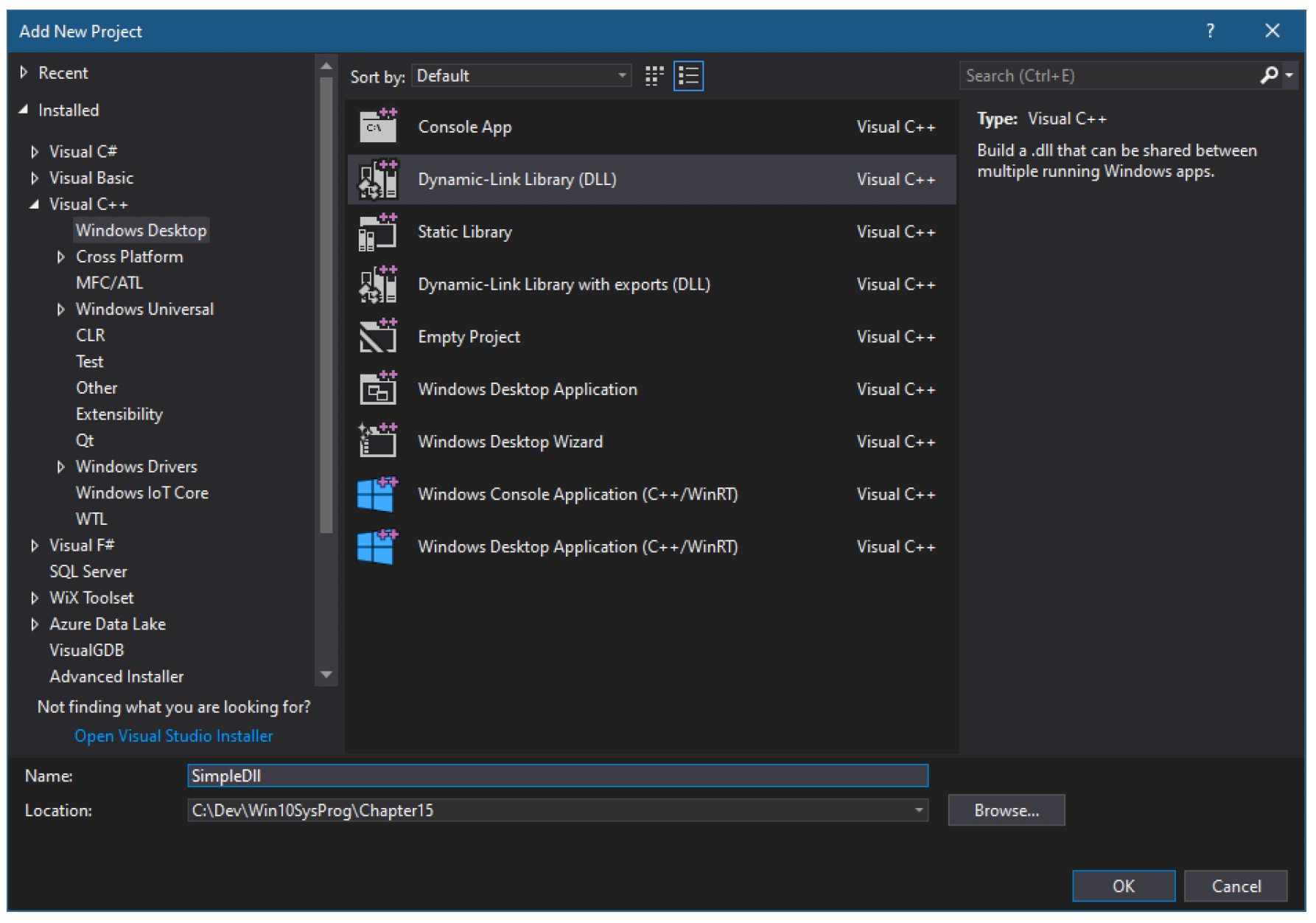Screen dimensions: 1316x923
Task: Click the search magnifier icon
Action: pos(1269,75)
